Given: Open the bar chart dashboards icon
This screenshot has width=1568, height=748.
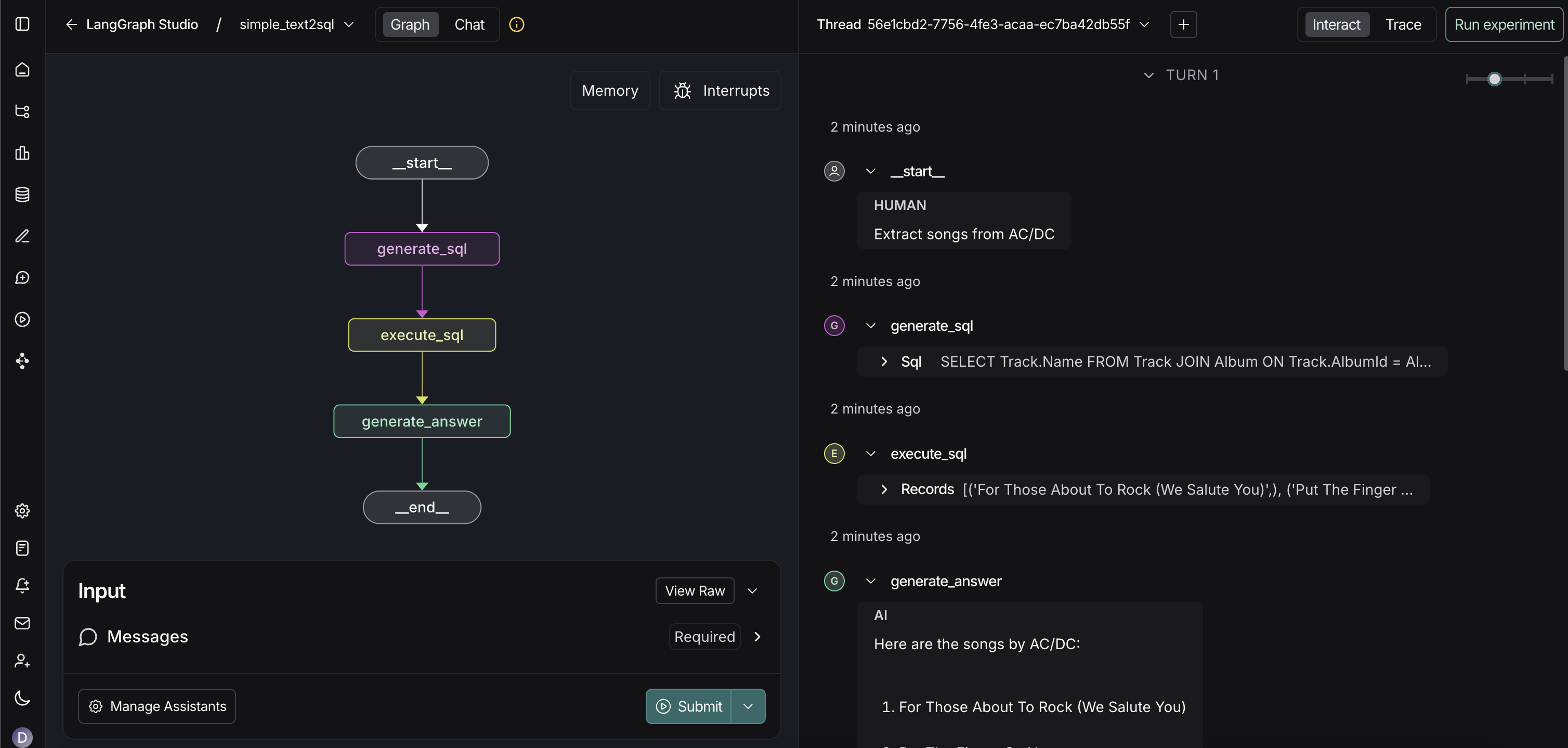Looking at the screenshot, I should (22, 153).
